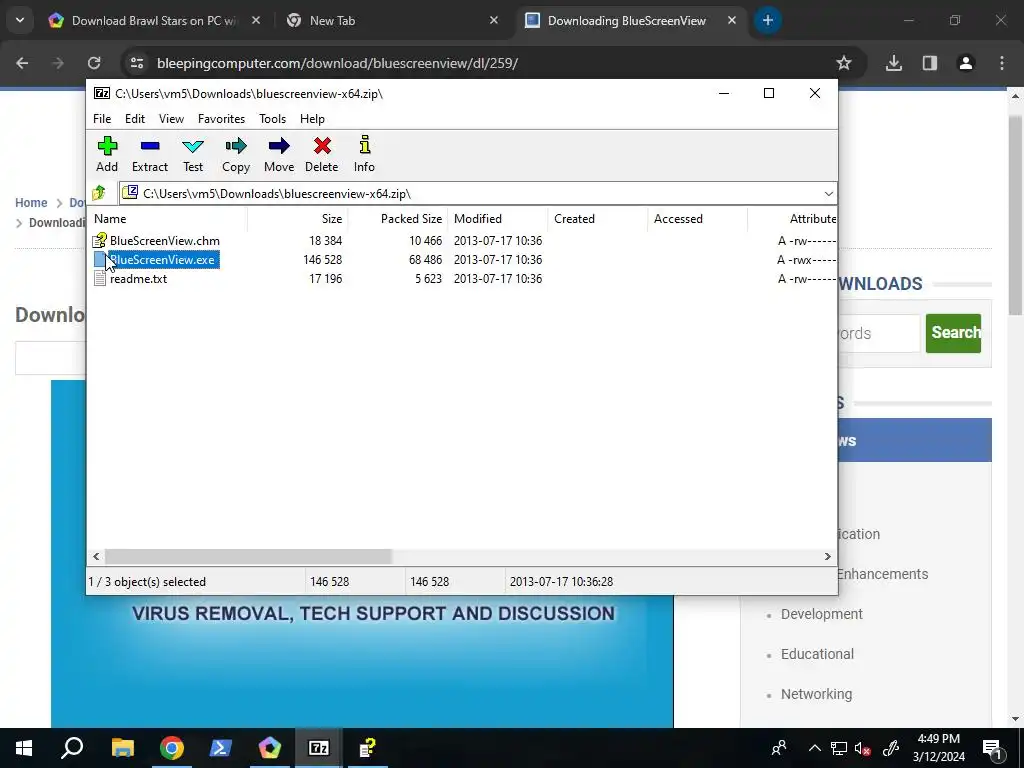Open the notification center icon
This screenshot has width=1024, height=768.
[x=992, y=748]
